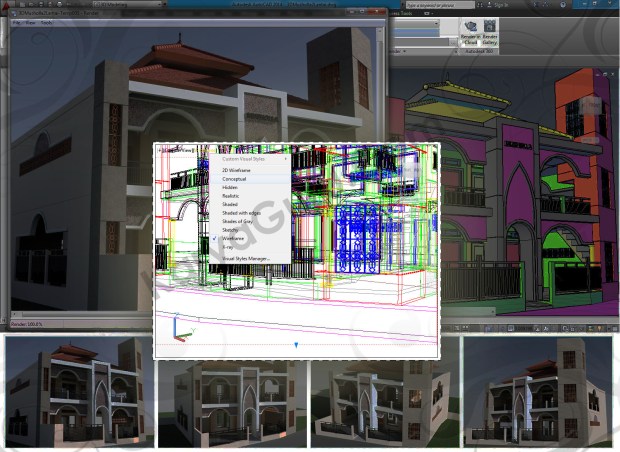
Task: Click the Sign In link
Action: click(501, 5)
